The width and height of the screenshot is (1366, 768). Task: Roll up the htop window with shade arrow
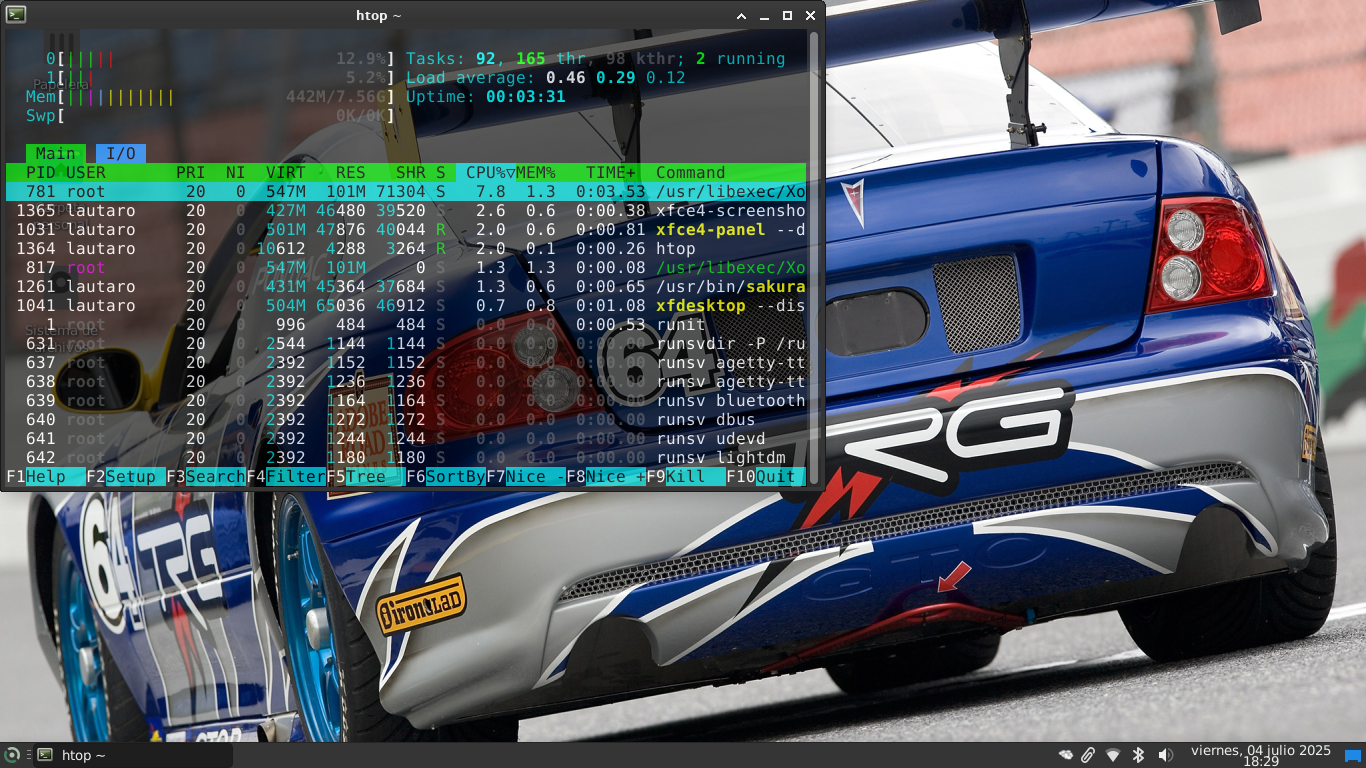click(x=742, y=15)
